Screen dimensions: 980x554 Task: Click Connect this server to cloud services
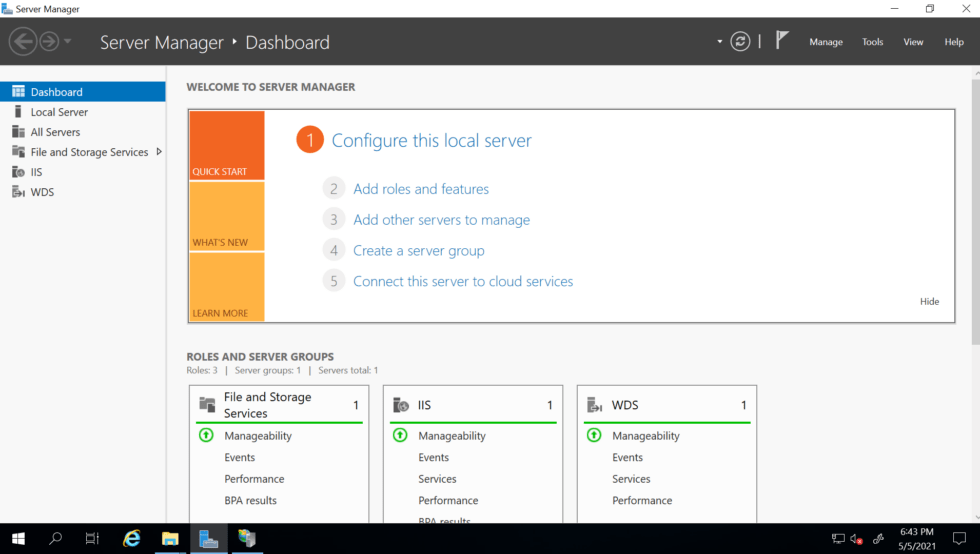click(x=462, y=281)
